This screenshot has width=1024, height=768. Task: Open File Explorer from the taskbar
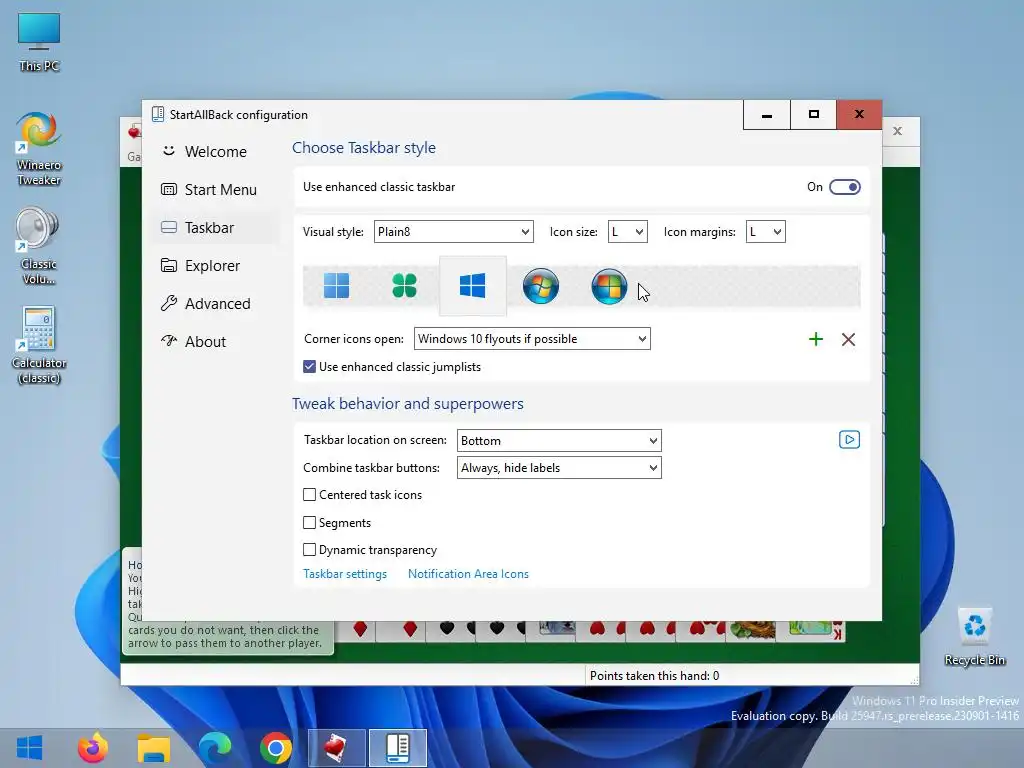(153, 748)
